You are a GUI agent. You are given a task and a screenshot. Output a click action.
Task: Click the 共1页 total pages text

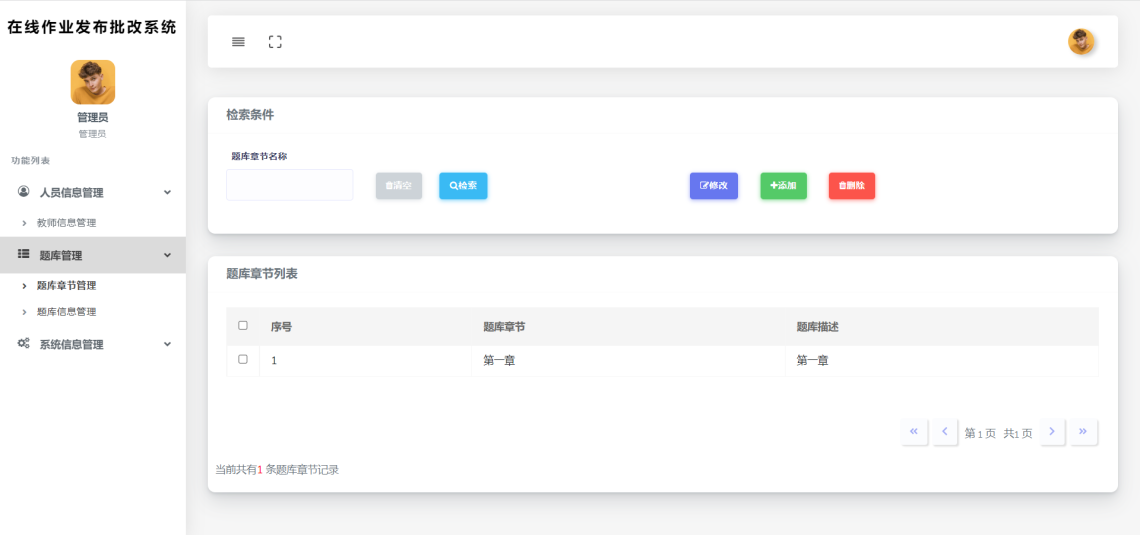click(x=1018, y=433)
